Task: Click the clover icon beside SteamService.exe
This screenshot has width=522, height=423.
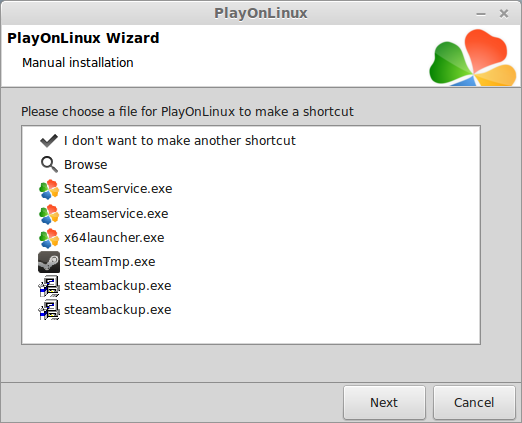Action: (49, 189)
